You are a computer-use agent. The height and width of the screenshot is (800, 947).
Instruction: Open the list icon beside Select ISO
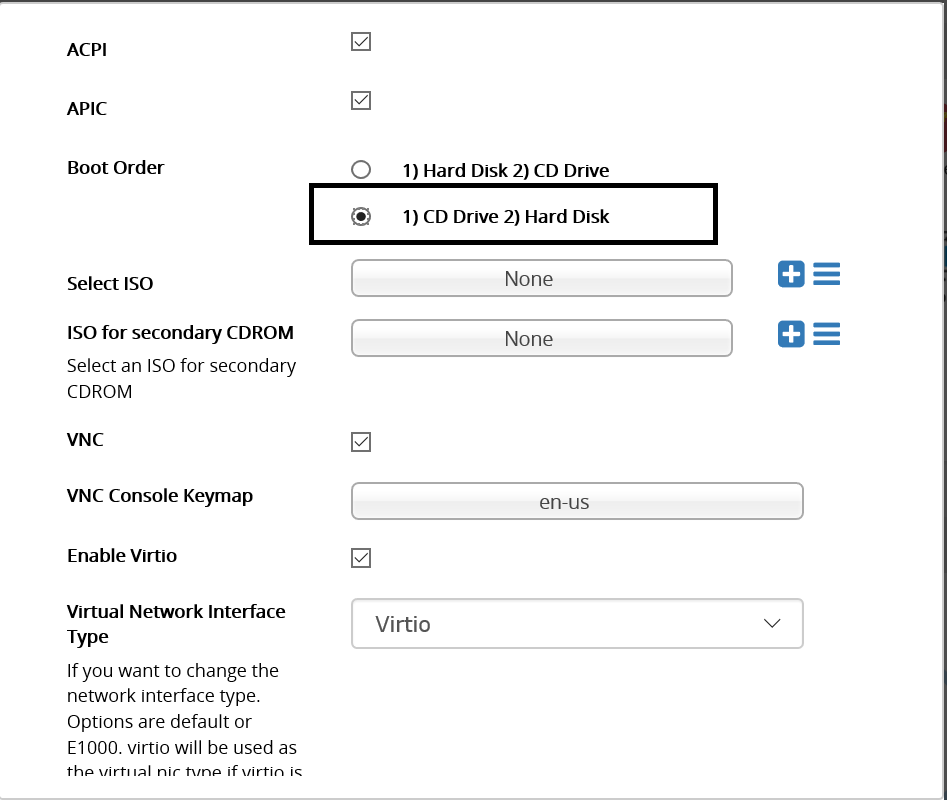[826, 274]
